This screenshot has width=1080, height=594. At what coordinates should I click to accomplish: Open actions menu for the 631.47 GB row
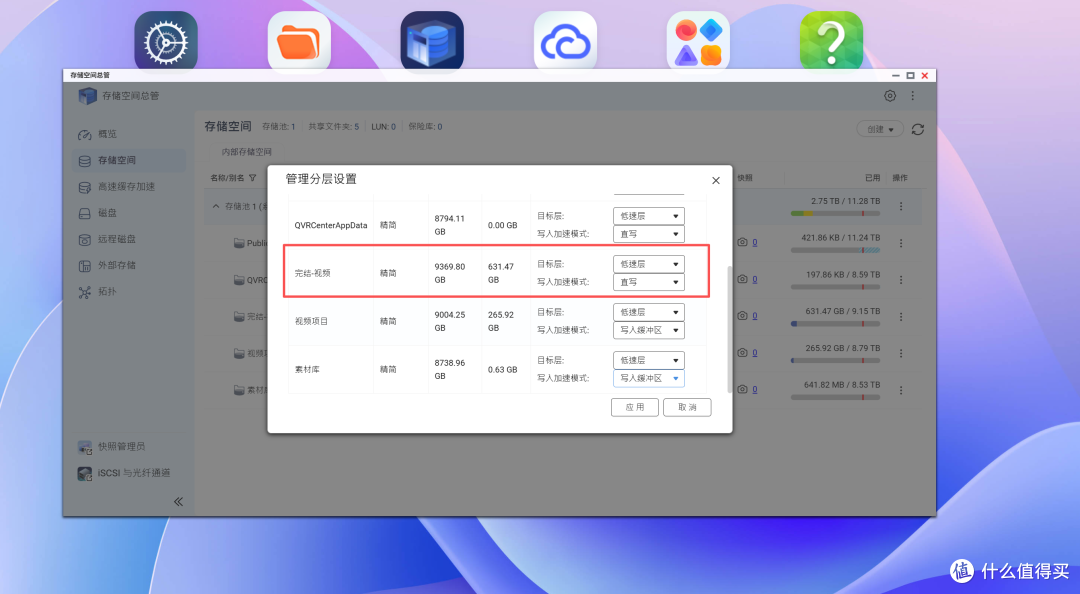901,317
